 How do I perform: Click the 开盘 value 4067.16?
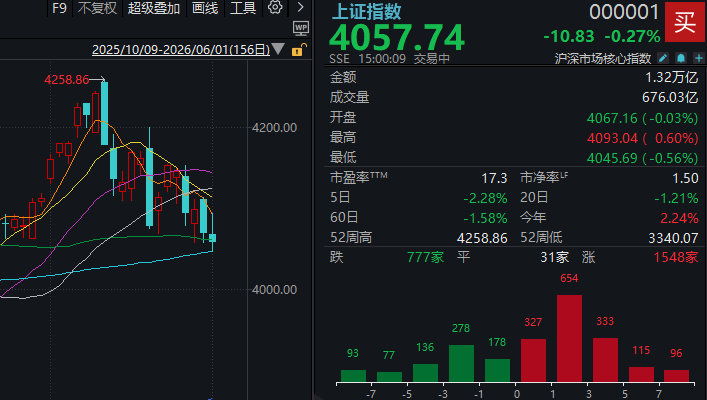(x=612, y=118)
